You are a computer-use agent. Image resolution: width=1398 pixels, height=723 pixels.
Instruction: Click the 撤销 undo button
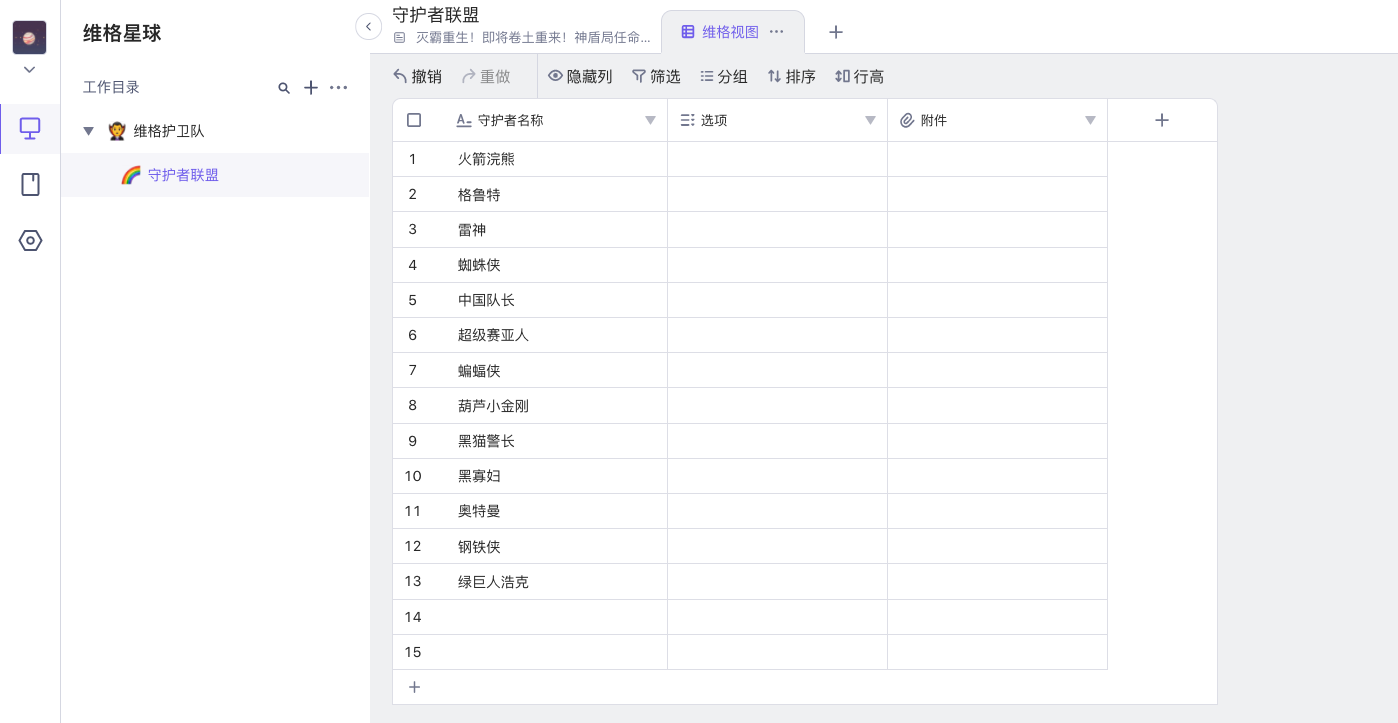pos(417,76)
